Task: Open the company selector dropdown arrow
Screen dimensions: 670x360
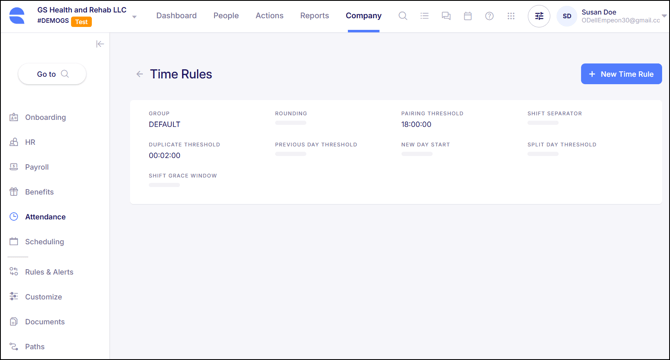Action: click(x=134, y=17)
